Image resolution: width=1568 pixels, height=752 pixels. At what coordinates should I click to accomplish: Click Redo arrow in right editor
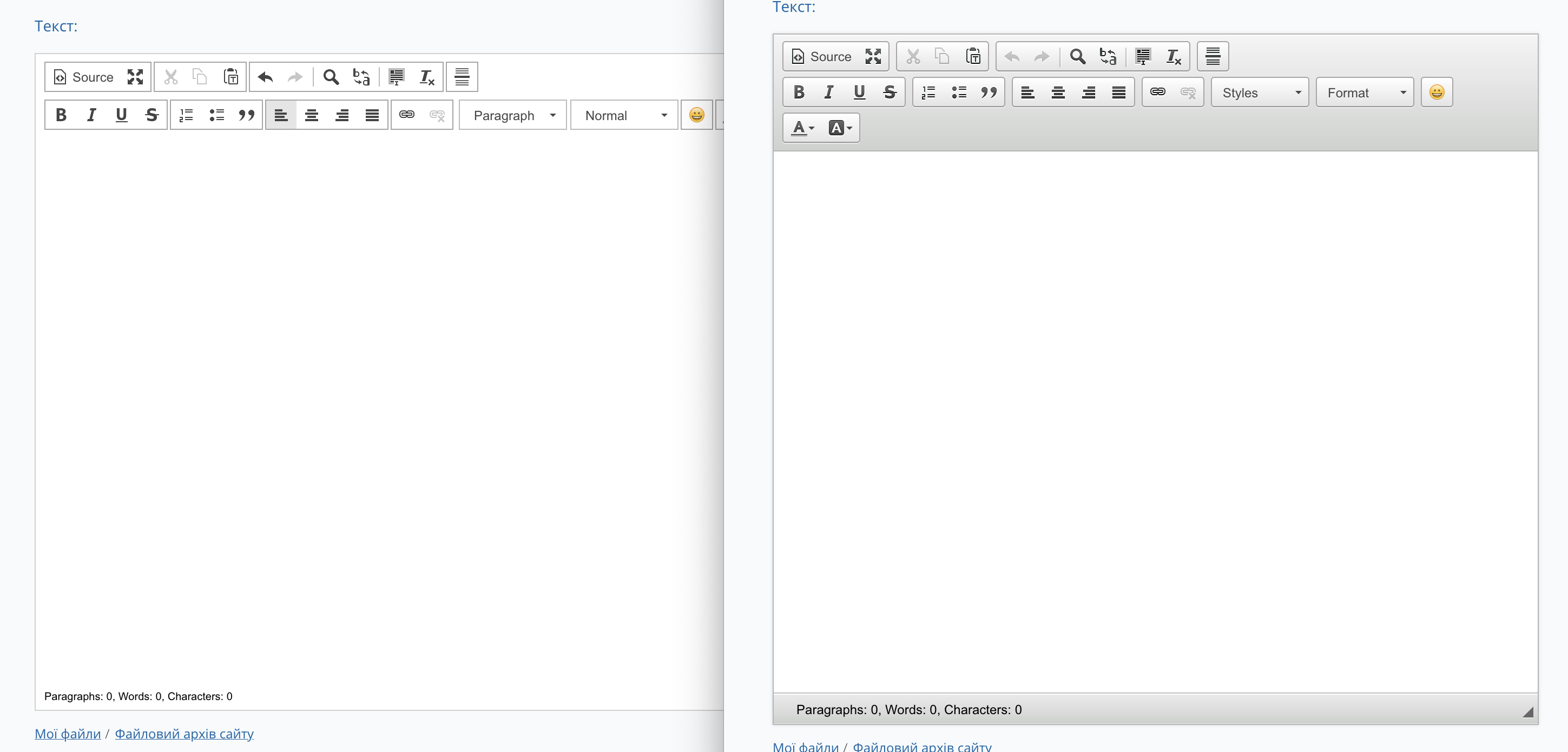1042,57
